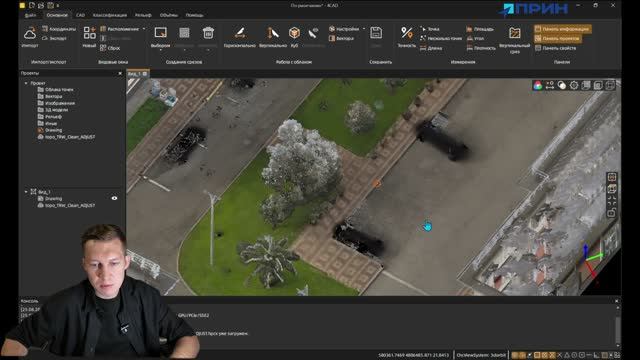Image resolution: width=640 pixels, height=360 pixels.
Task: Select Иные folder in project tree
Action: click(x=47, y=123)
